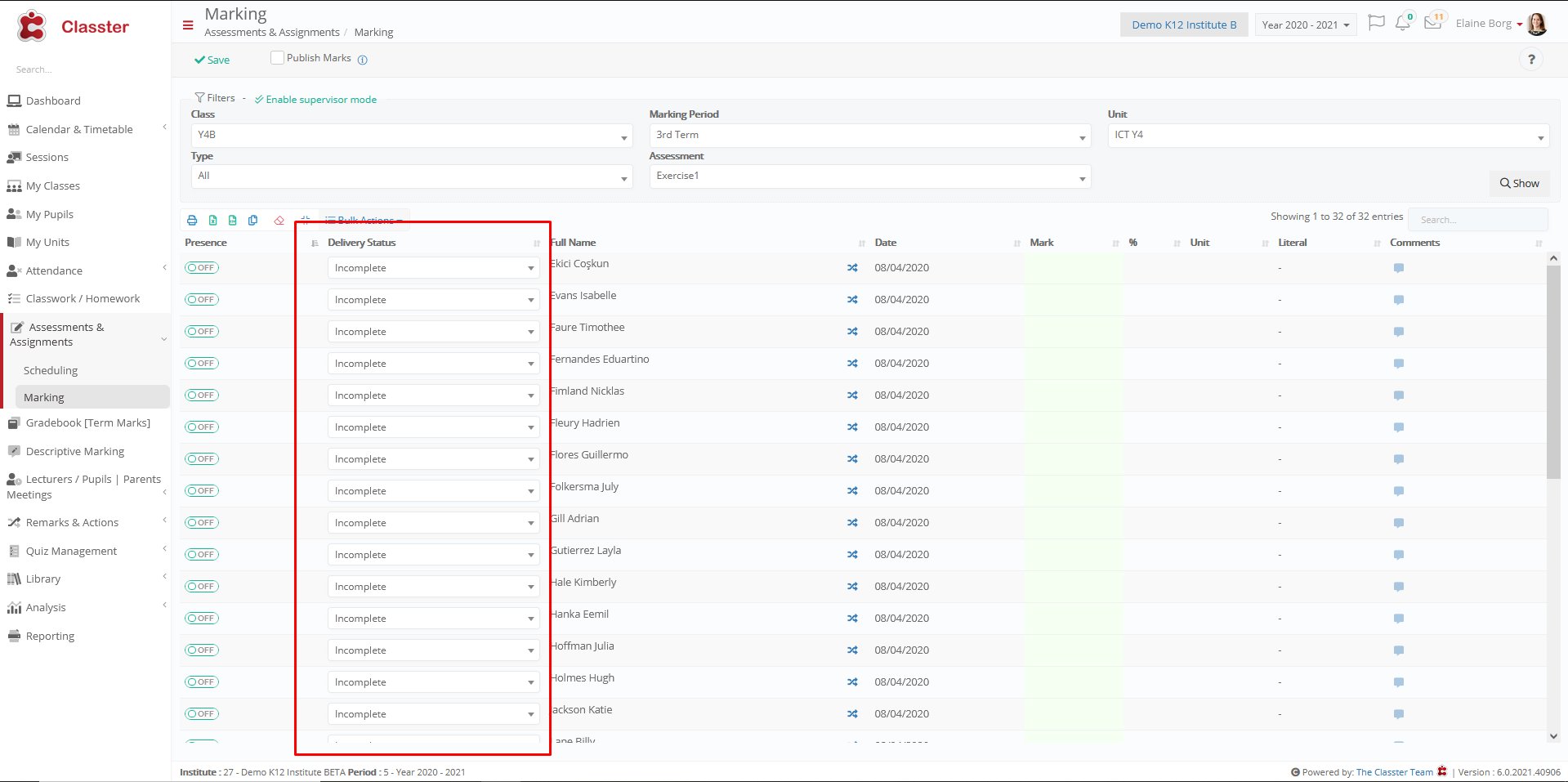Export the marks table to CSV
This screenshot has width=1568, height=782.
pyautogui.click(x=233, y=220)
